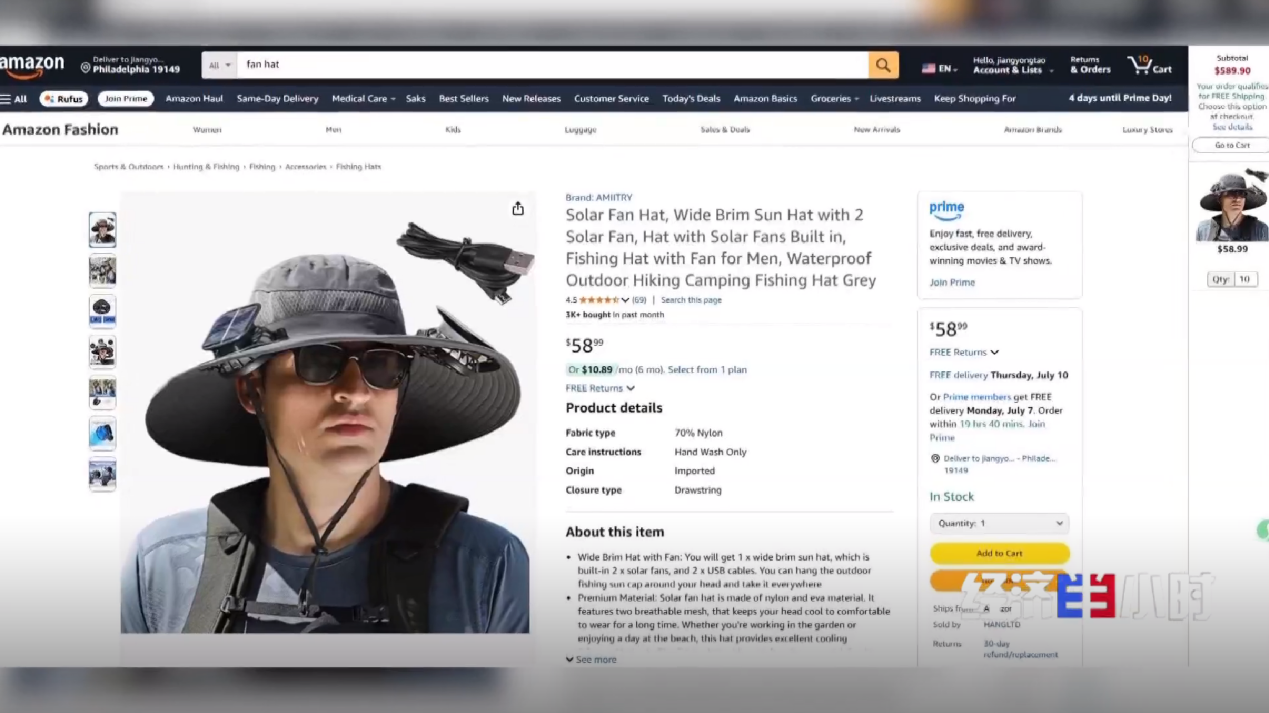
Task: Open the search category All dropdown
Action: tap(219, 65)
